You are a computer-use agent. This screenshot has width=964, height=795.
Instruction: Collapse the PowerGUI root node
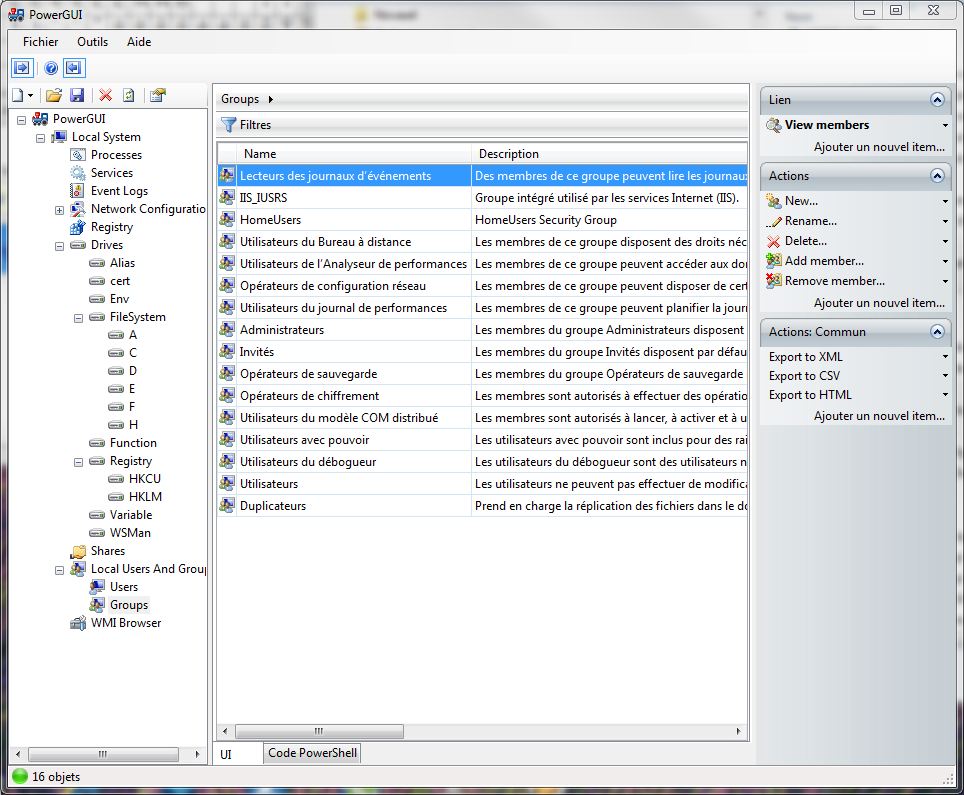click(22, 120)
